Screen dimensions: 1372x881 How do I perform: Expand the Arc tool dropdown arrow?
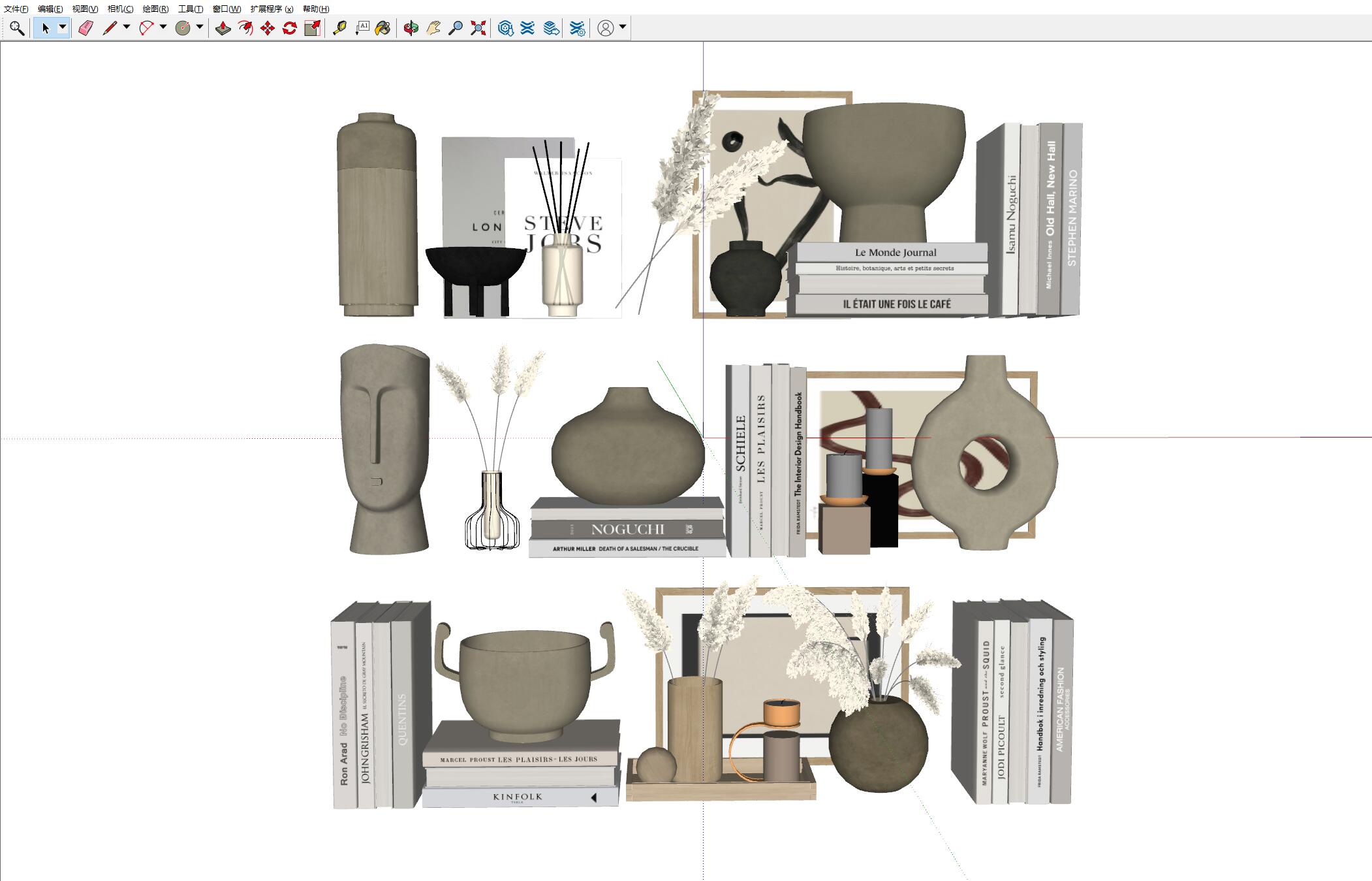[163, 27]
